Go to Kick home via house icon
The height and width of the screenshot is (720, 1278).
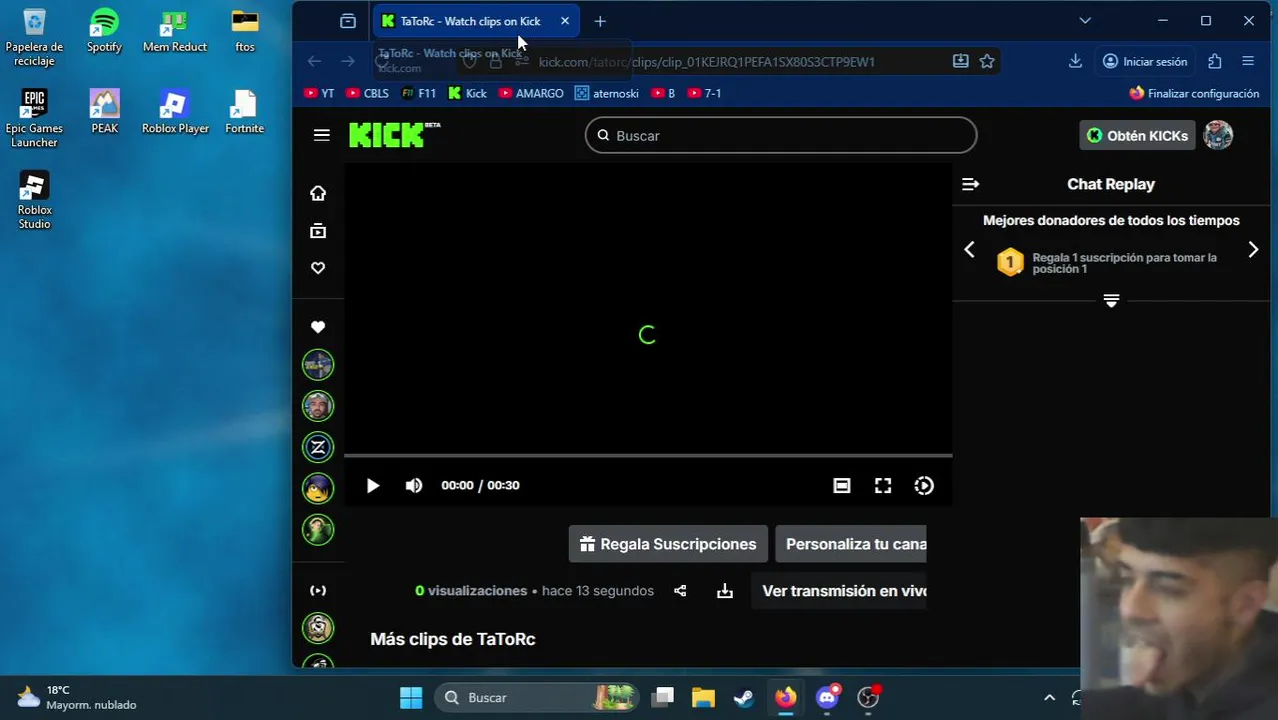[x=318, y=193]
